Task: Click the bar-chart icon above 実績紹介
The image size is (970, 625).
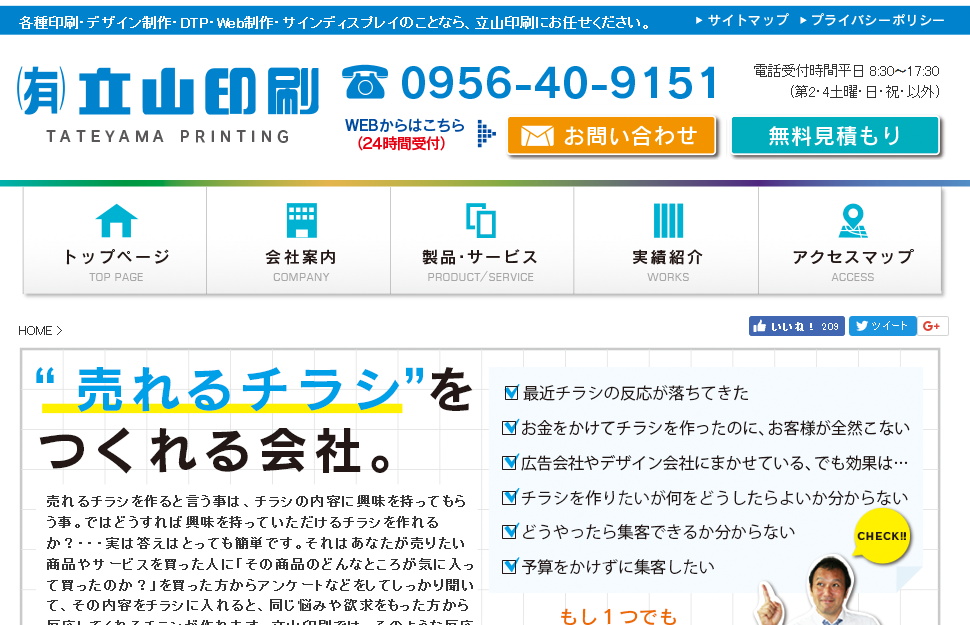Action: (666, 218)
